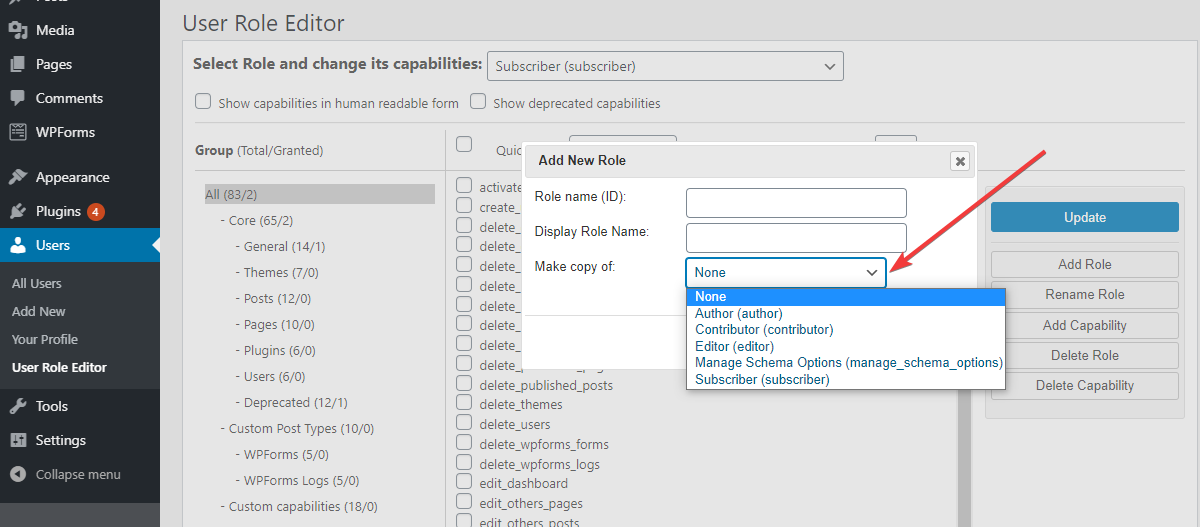
Task: Click the blue Update button
Action: [x=1084, y=217]
